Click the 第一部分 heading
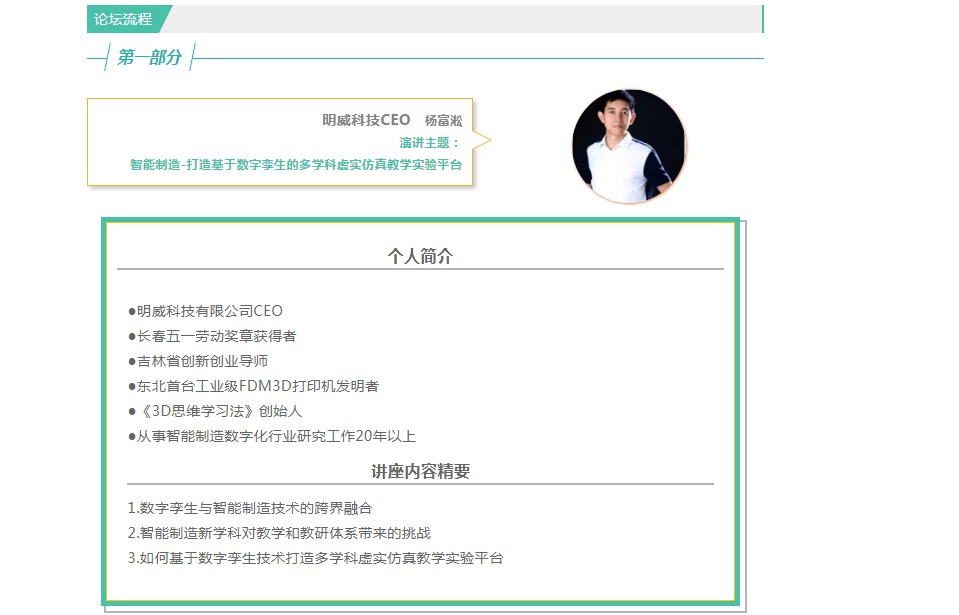 tap(149, 57)
